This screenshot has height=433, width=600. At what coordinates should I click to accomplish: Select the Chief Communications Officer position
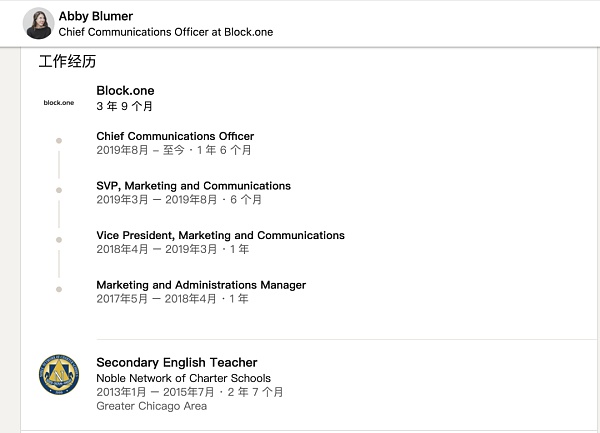[175, 136]
